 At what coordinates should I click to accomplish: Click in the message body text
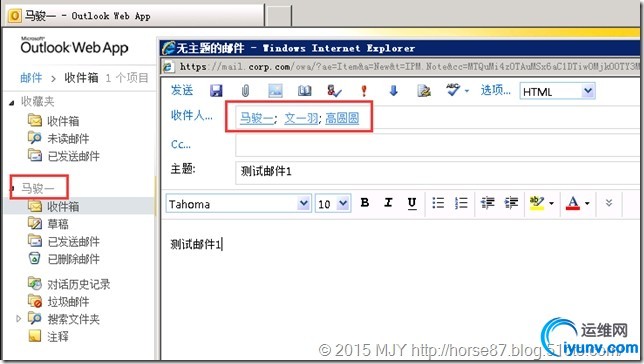[196, 245]
